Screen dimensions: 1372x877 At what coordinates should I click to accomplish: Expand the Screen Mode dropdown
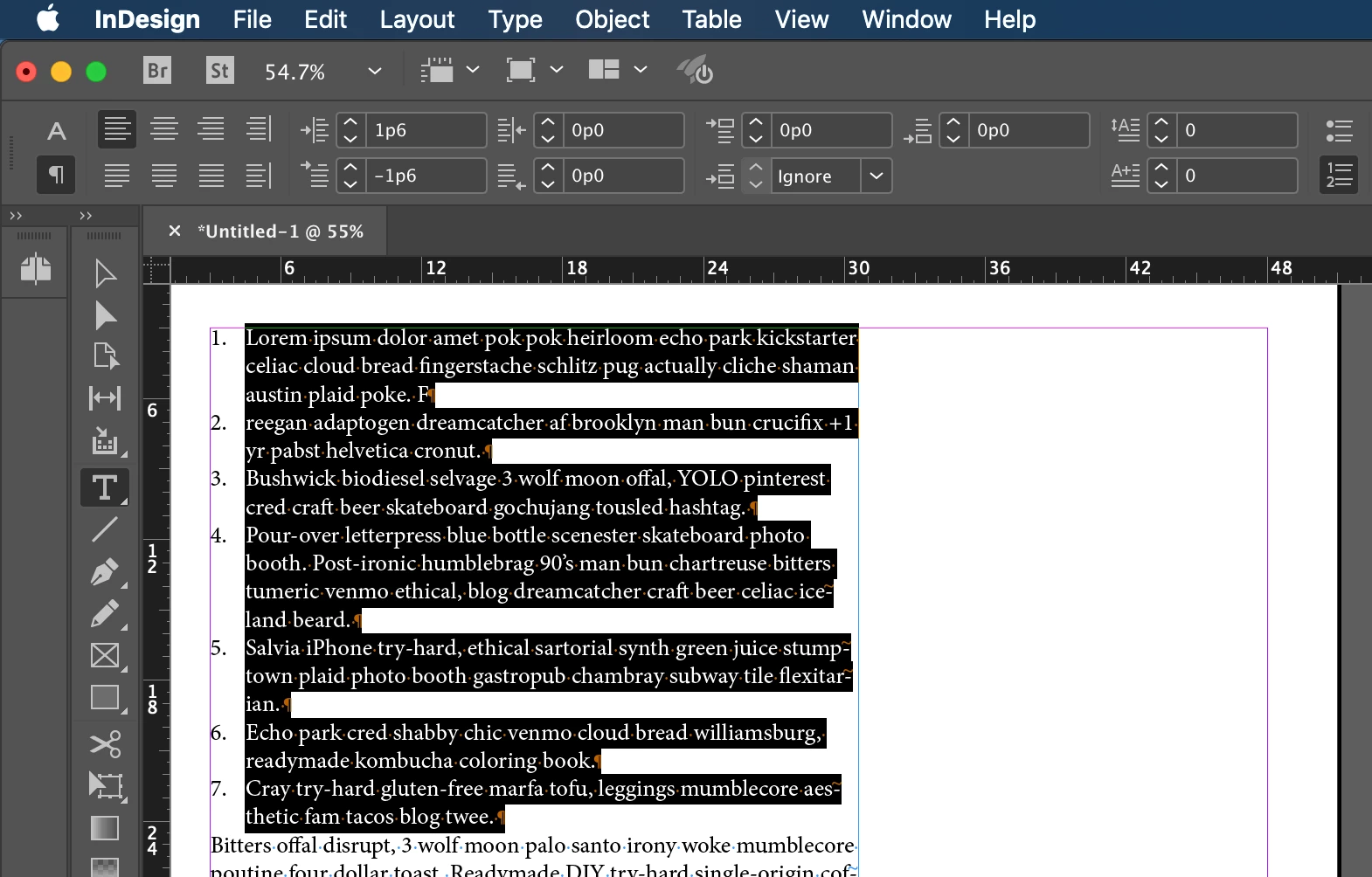(557, 70)
